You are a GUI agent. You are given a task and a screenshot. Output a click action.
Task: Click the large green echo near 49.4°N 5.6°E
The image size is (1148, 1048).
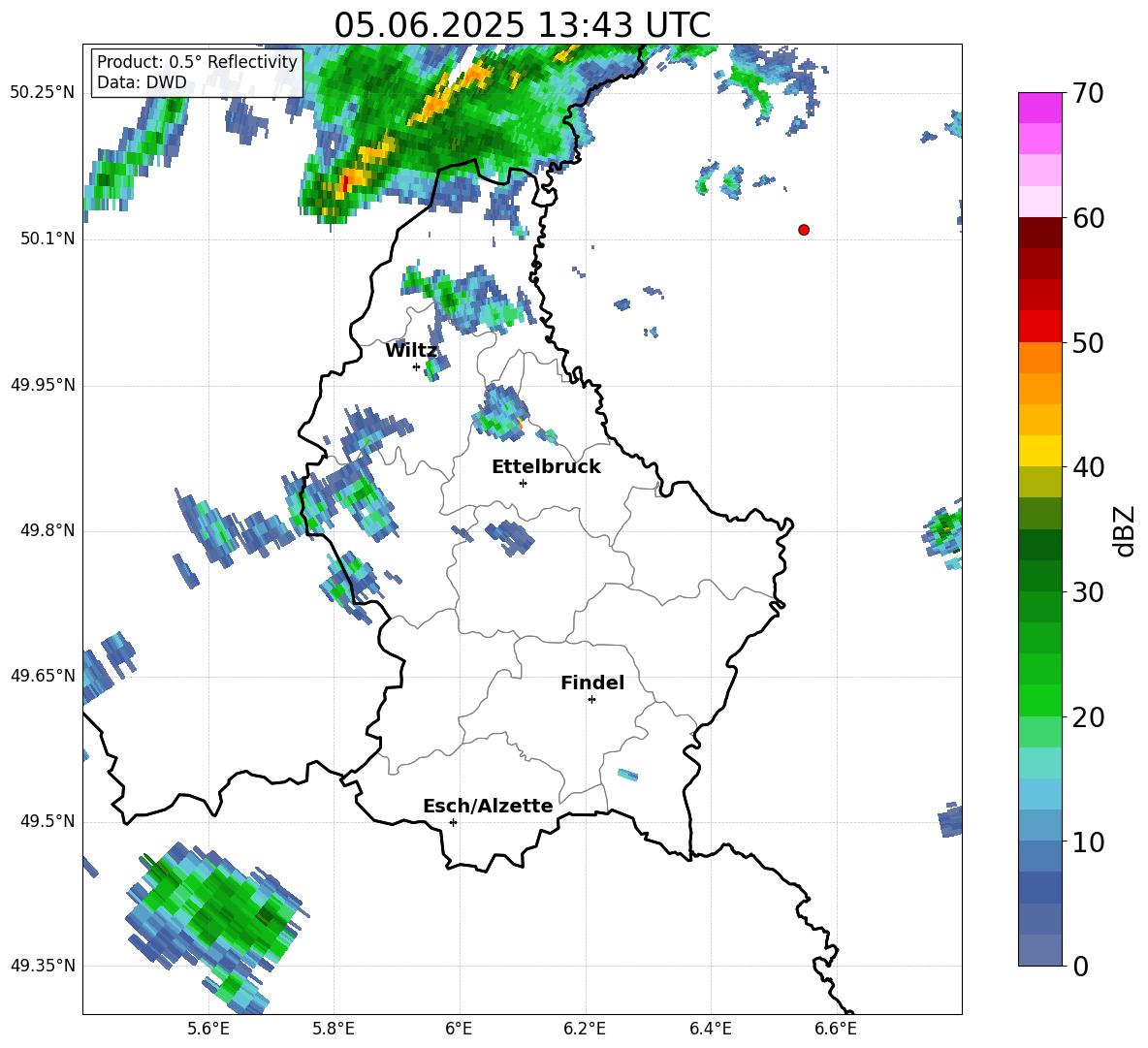click(217, 907)
